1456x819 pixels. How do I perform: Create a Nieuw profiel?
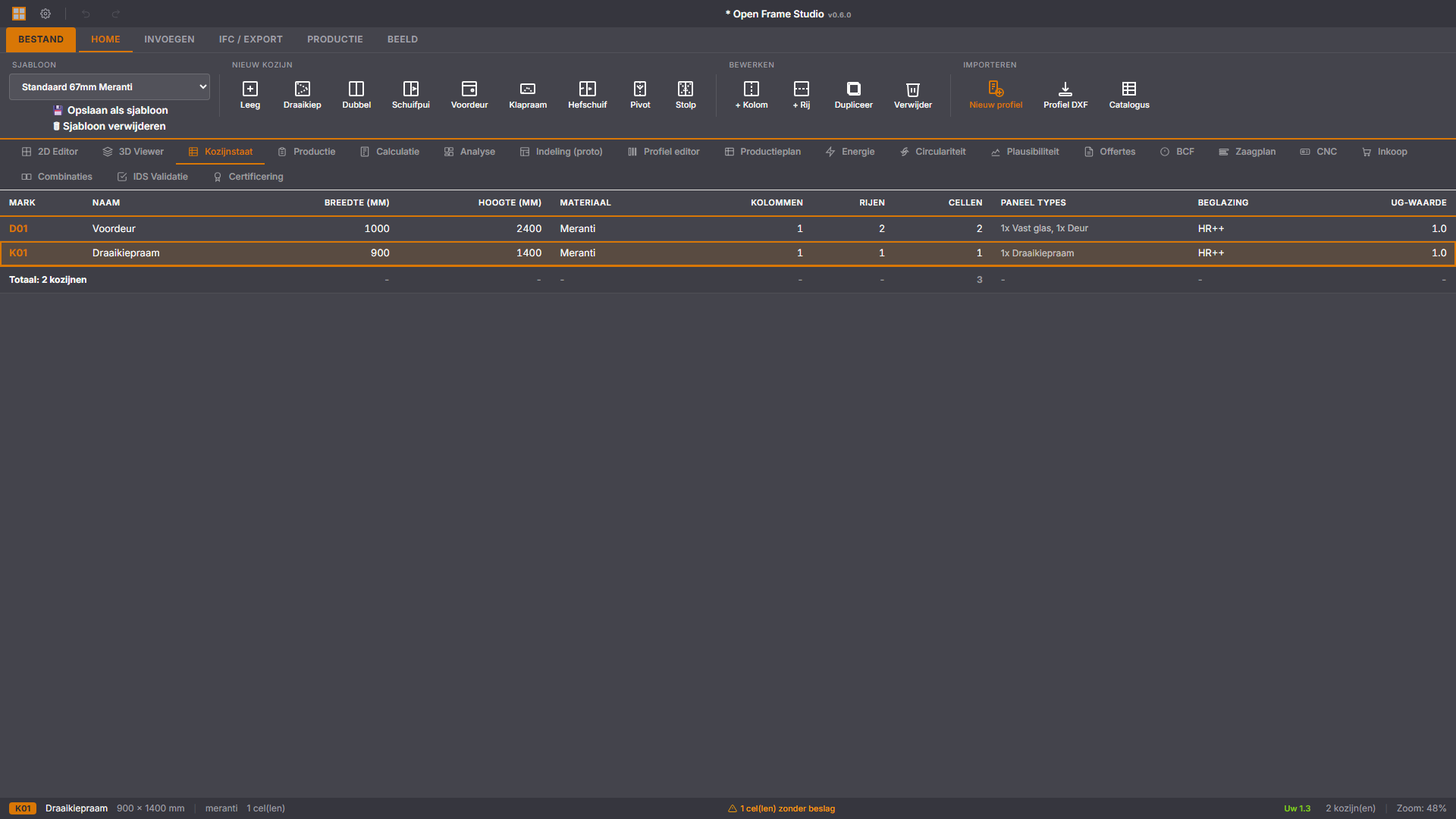[995, 95]
